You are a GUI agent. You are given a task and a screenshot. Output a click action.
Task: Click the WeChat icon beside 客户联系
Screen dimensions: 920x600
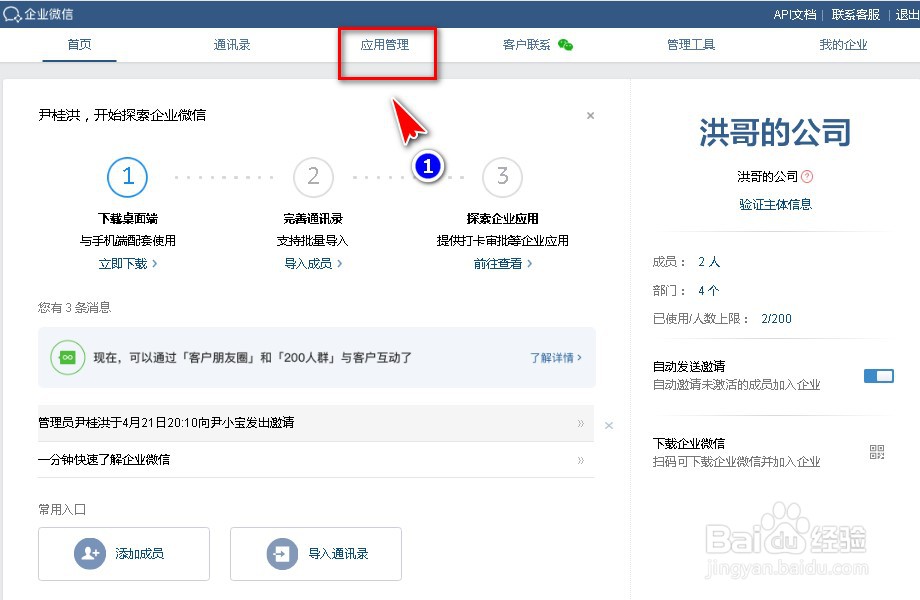(x=565, y=45)
